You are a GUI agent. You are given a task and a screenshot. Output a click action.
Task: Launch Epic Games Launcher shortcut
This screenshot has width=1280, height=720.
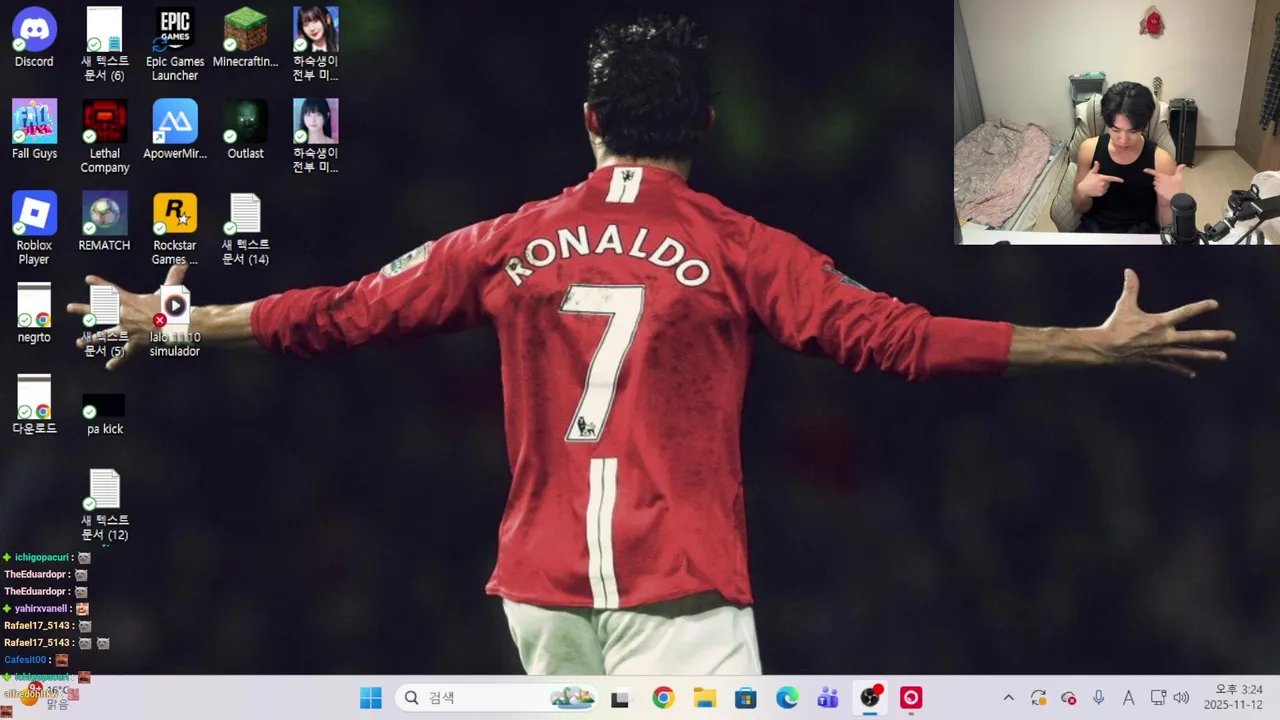(x=175, y=44)
